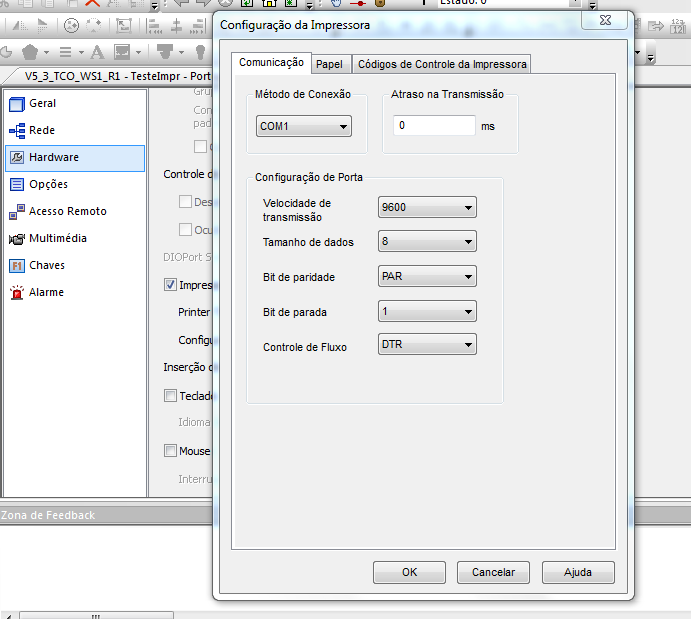Viewport: 691px width, 619px height.
Task: Open the Controle de Fluxo dropdown
Action: (x=427, y=344)
